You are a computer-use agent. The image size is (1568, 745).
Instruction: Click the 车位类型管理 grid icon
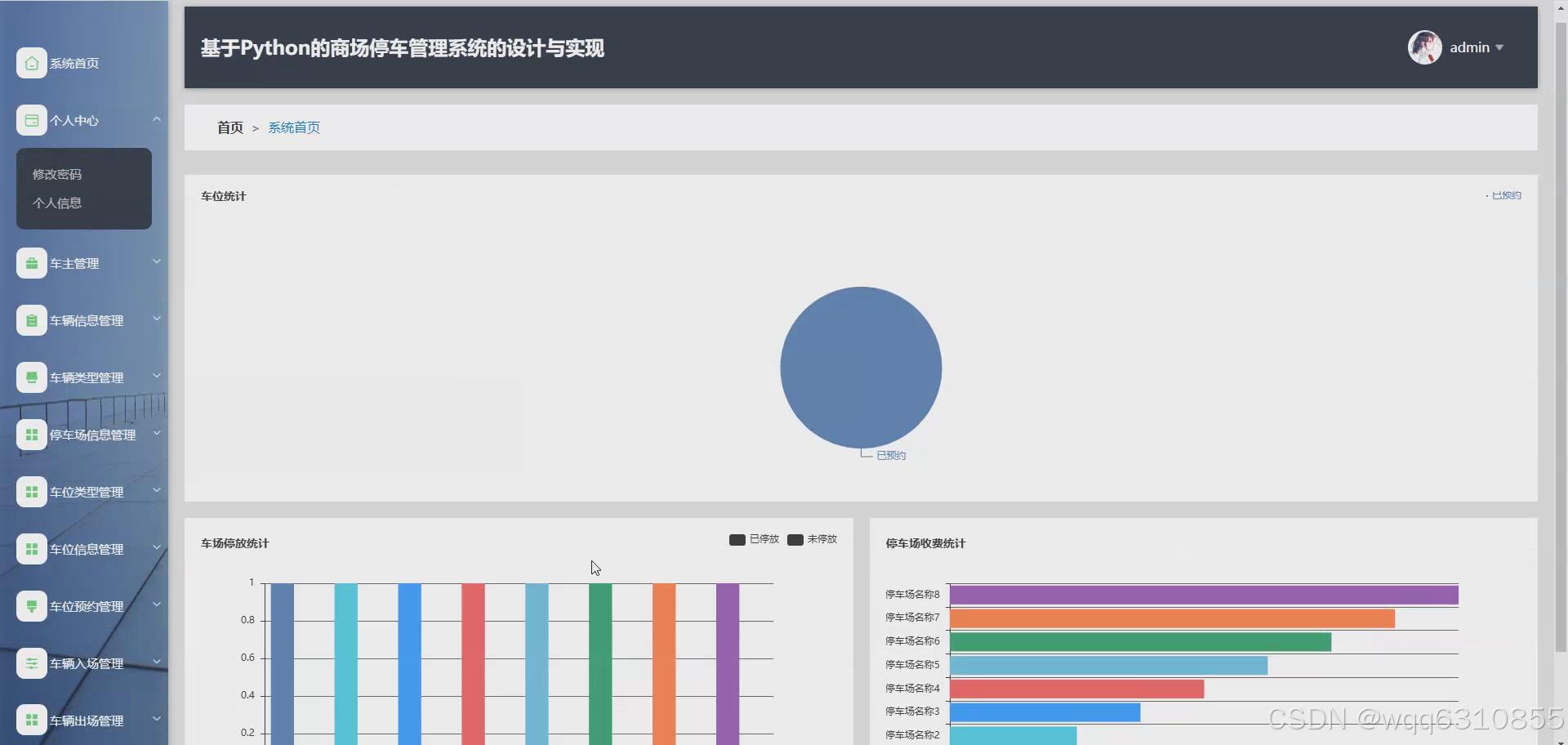click(x=31, y=492)
